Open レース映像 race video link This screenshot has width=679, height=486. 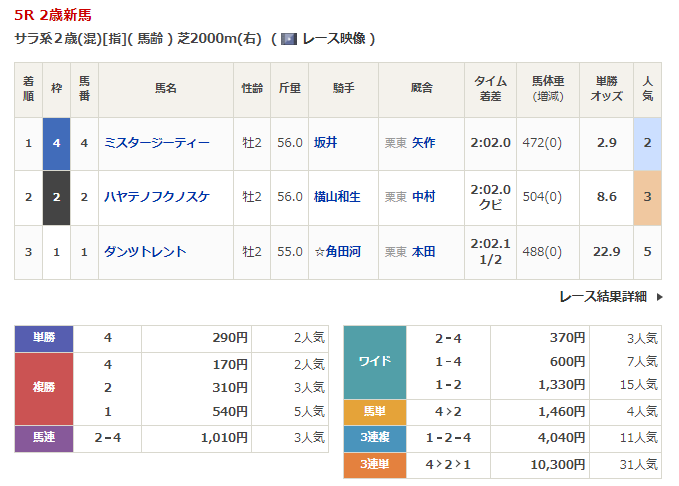(334, 39)
